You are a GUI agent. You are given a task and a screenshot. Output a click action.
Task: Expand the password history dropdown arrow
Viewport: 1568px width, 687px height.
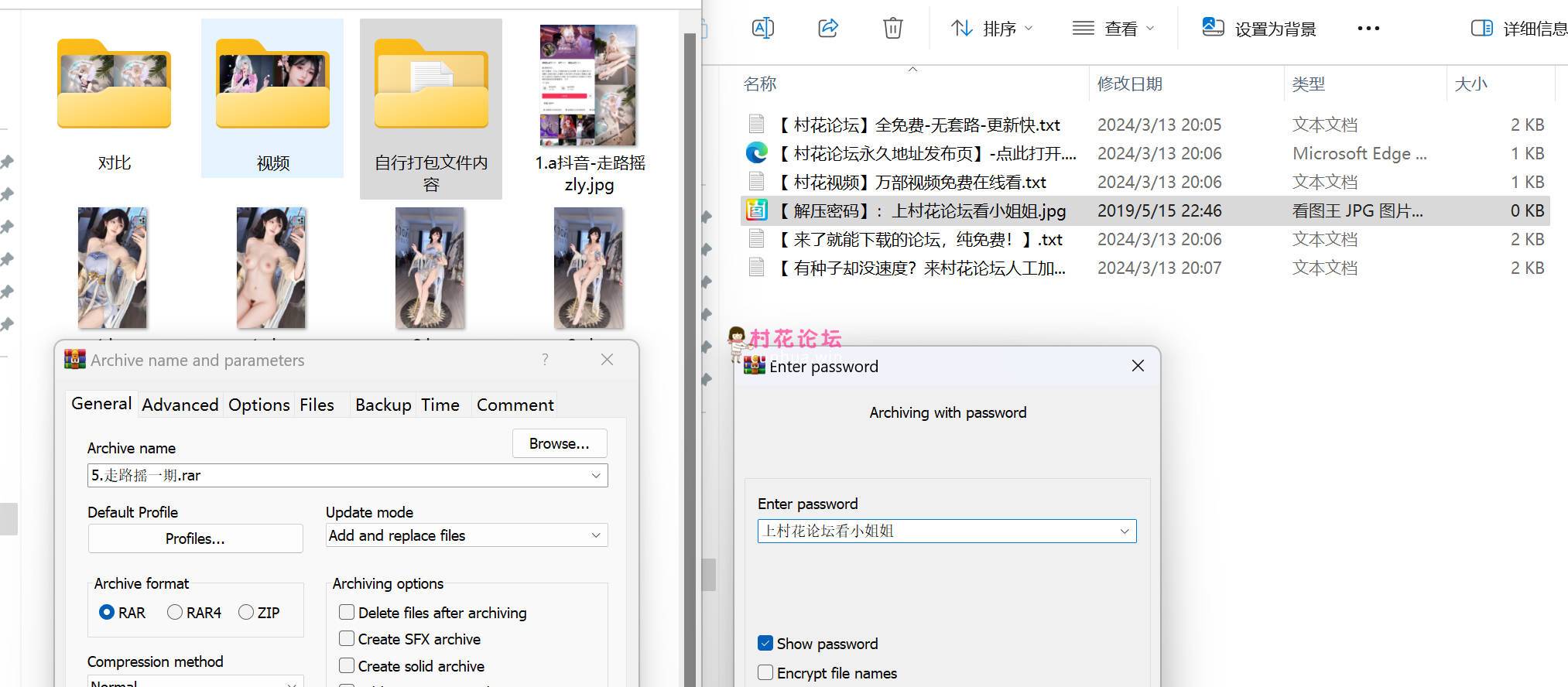point(1125,531)
